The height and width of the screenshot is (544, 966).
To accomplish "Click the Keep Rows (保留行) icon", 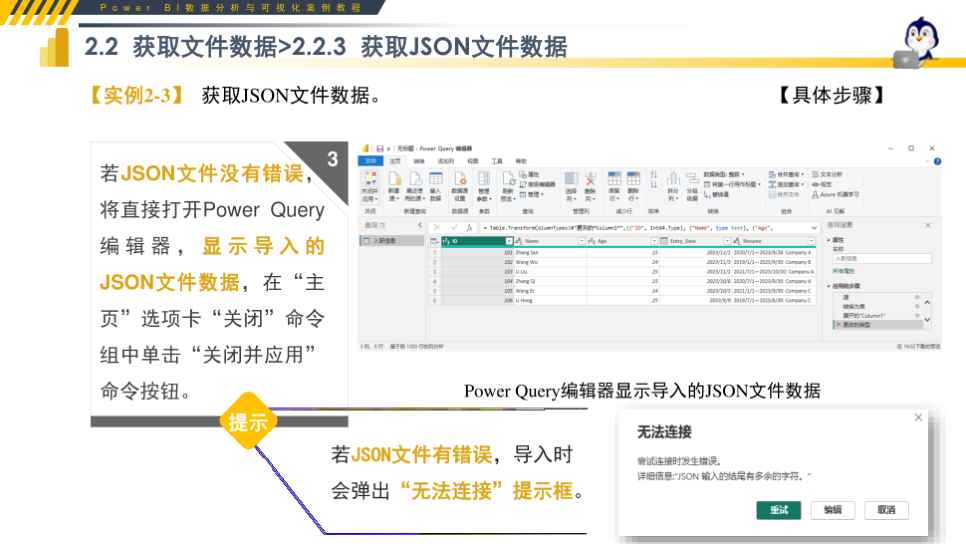I will (614, 180).
